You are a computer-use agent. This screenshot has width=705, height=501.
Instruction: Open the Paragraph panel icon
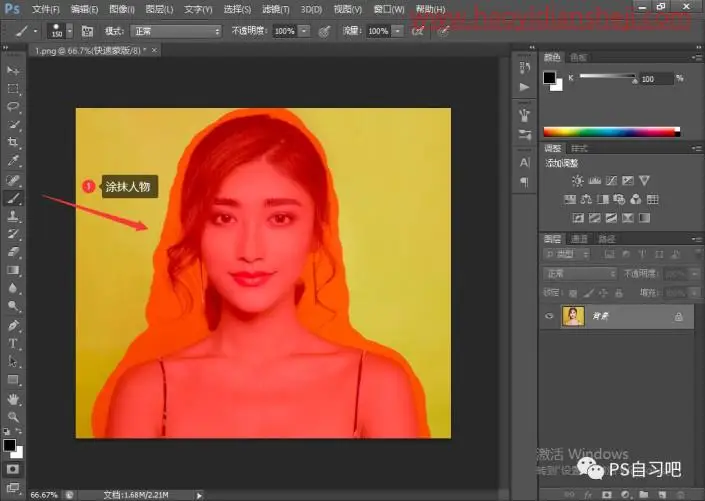pos(524,182)
